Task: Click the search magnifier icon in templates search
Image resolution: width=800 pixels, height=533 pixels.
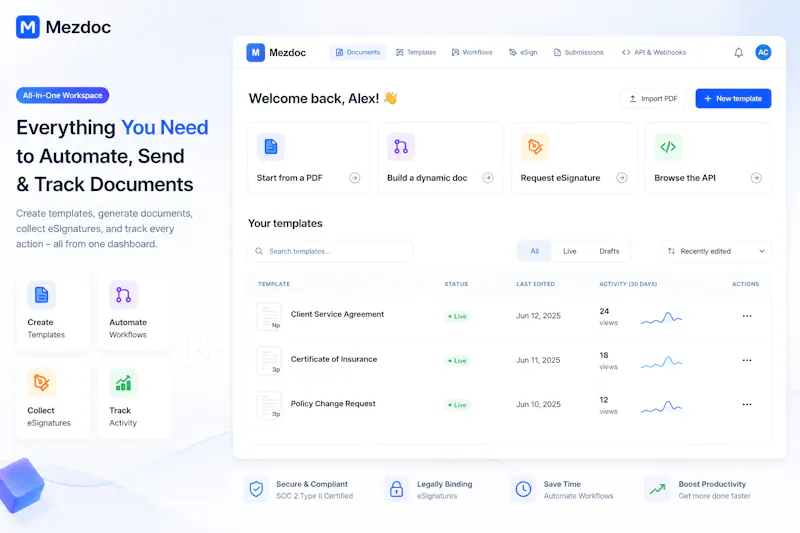Action: [x=259, y=251]
